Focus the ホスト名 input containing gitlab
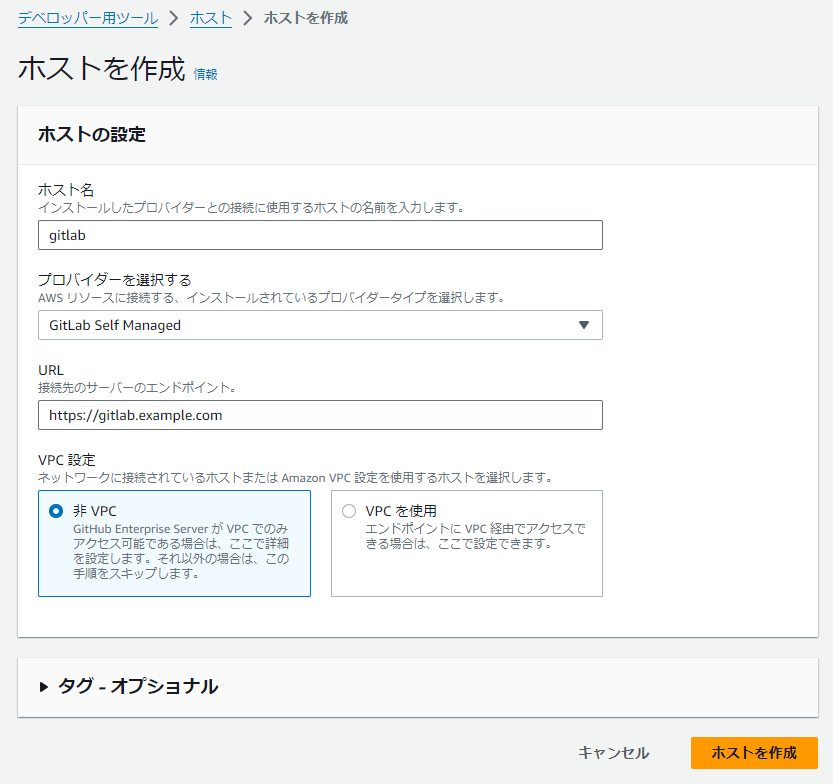The width and height of the screenshot is (833, 784). (320, 235)
